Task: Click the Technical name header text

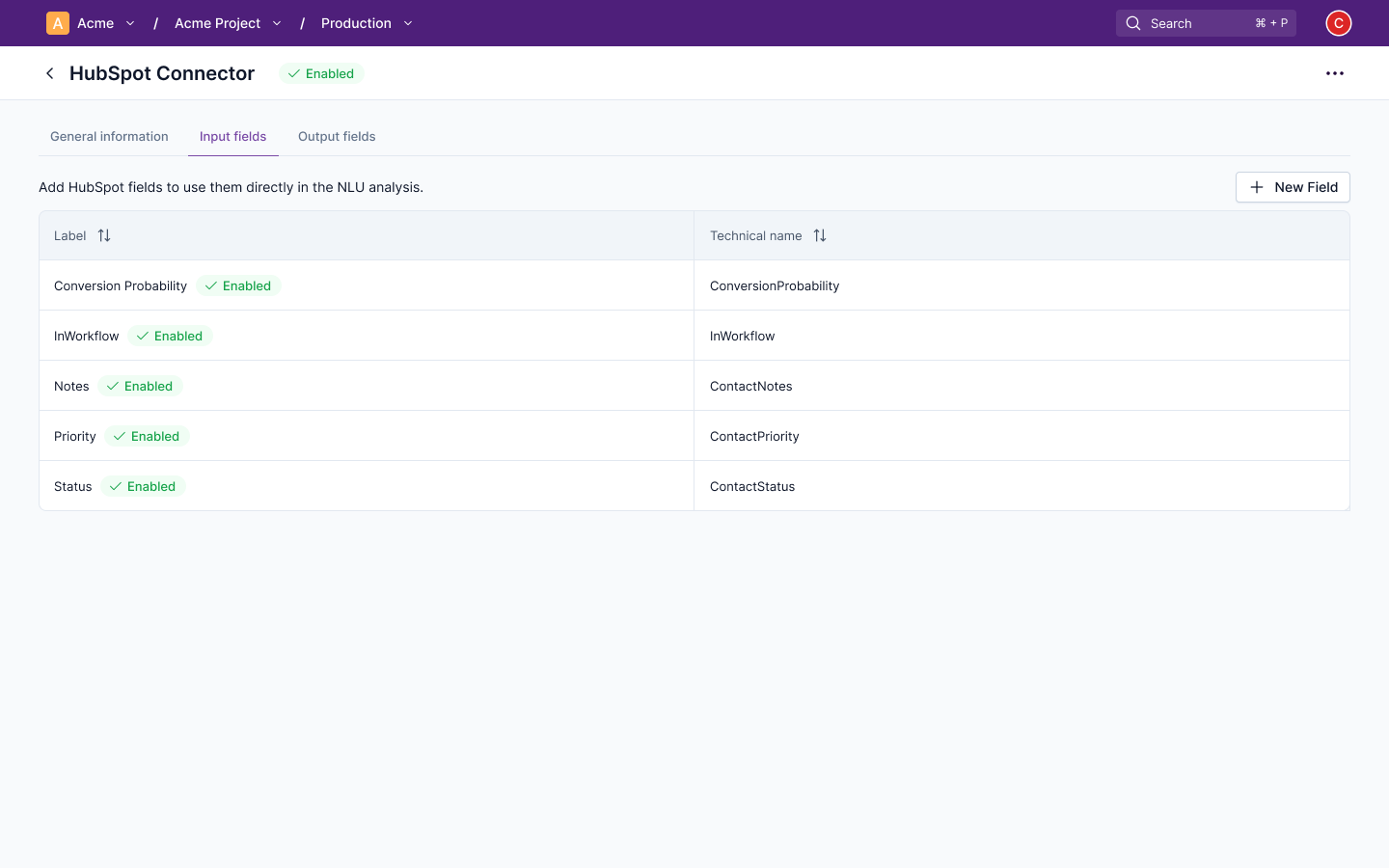Action: tap(756, 235)
